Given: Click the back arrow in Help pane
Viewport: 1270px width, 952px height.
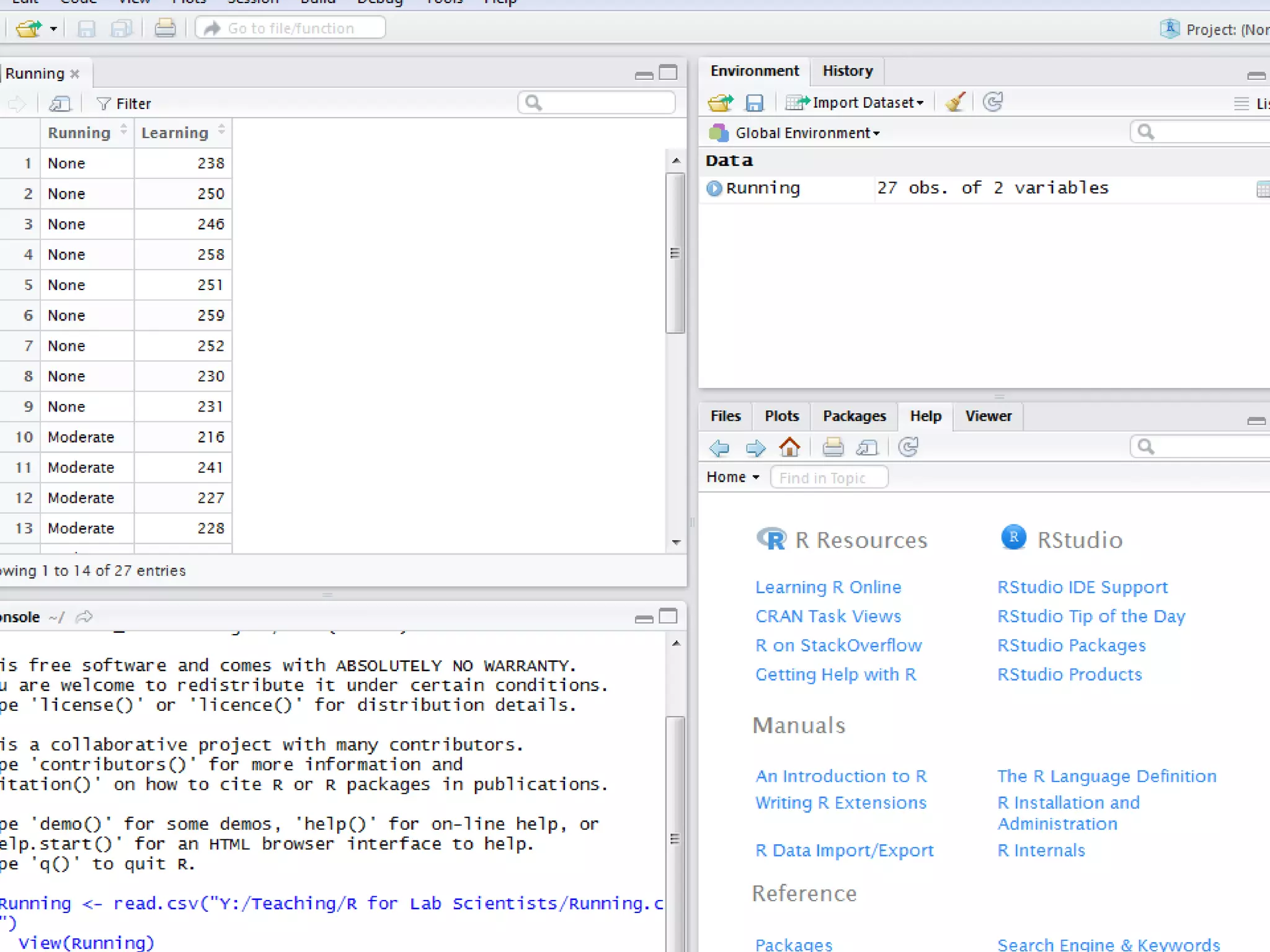Looking at the screenshot, I should pos(719,447).
